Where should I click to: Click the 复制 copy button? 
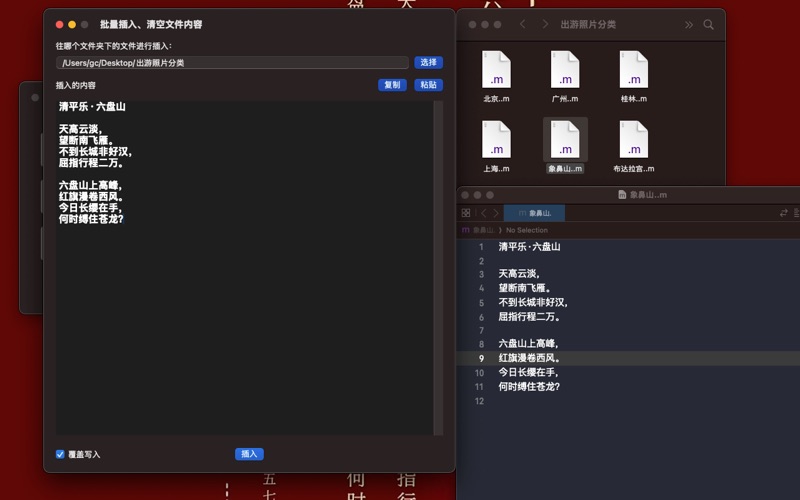[x=392, y=85]
